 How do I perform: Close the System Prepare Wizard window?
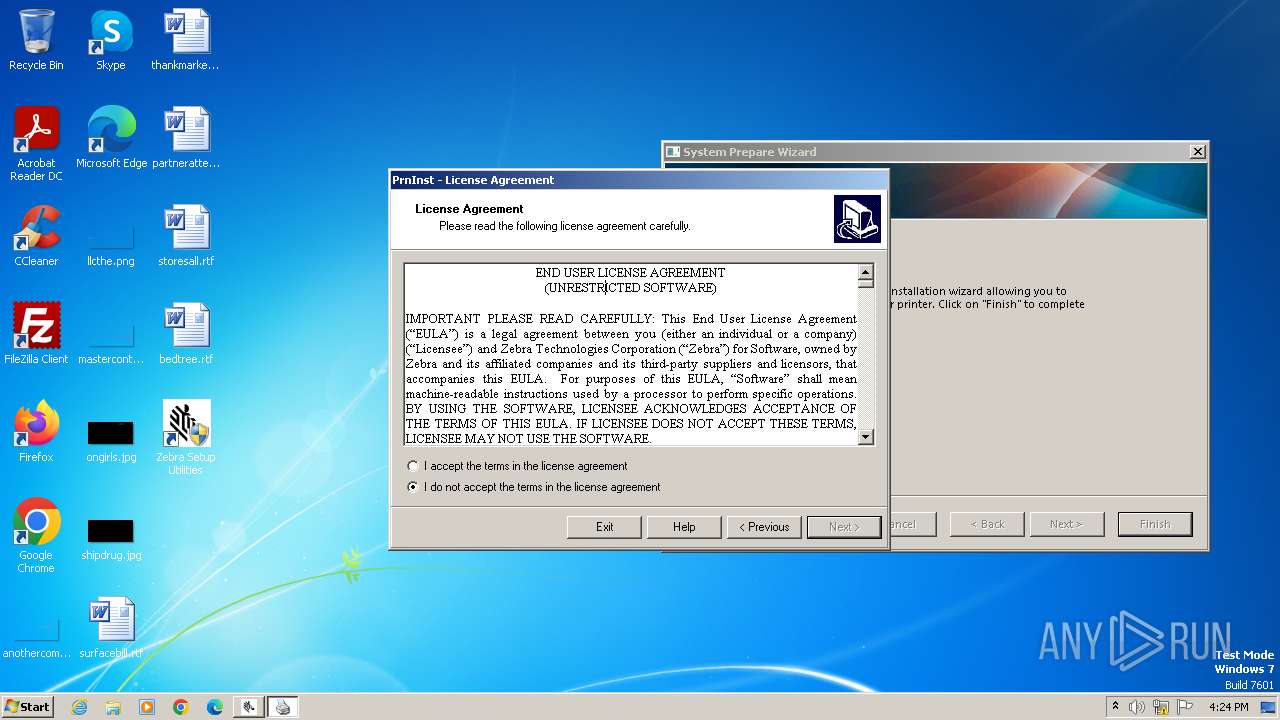point(1197,152)
